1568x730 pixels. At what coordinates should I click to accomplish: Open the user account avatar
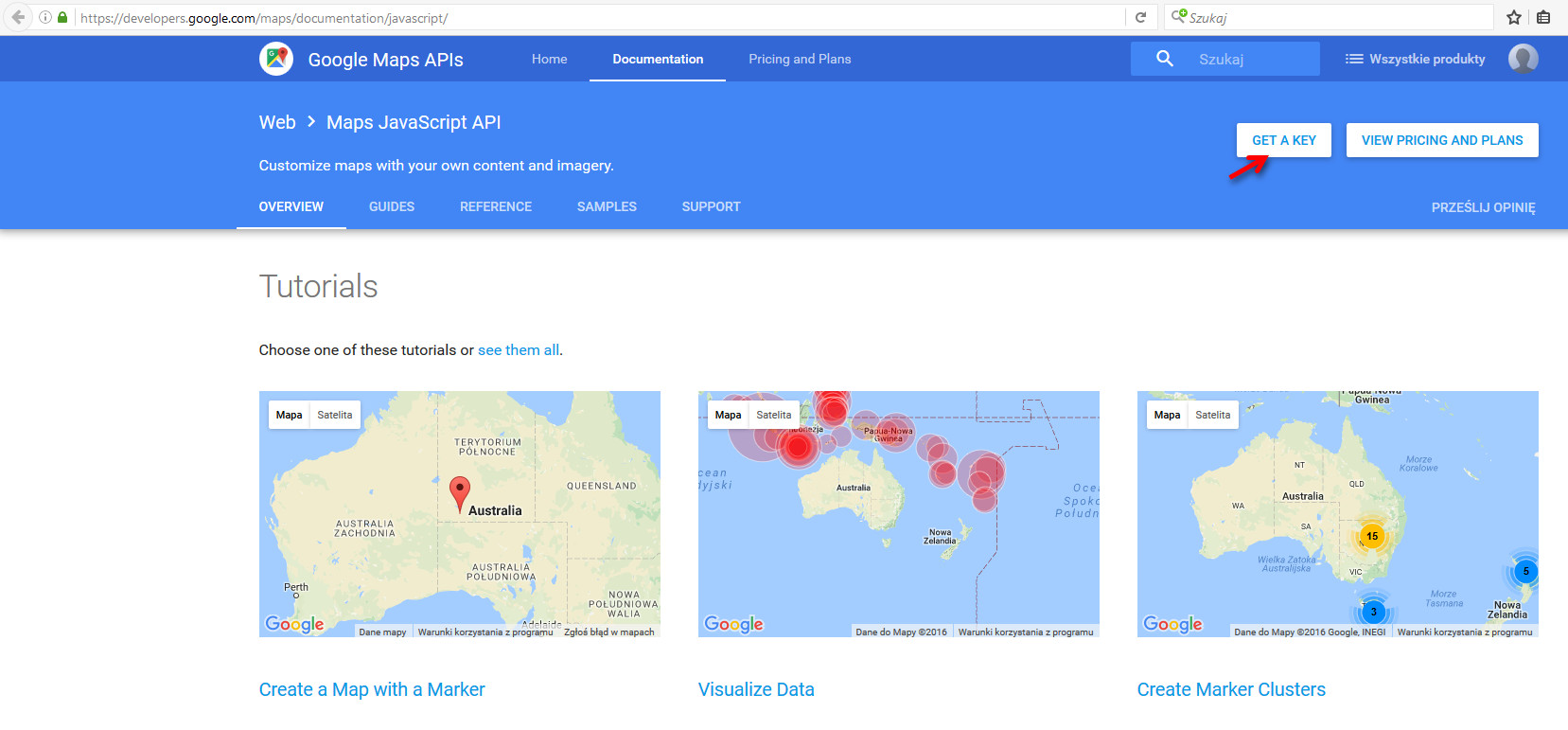[1523, 59]
